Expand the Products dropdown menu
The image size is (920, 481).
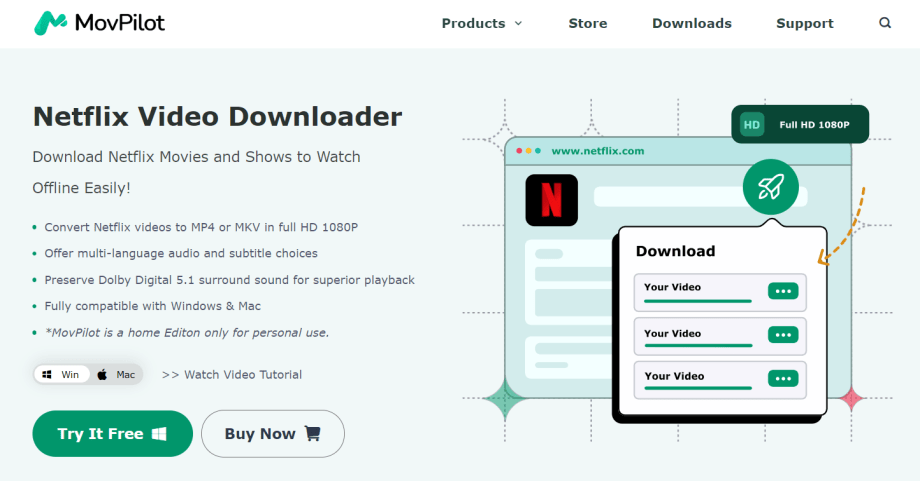click(x=482, y=23)
